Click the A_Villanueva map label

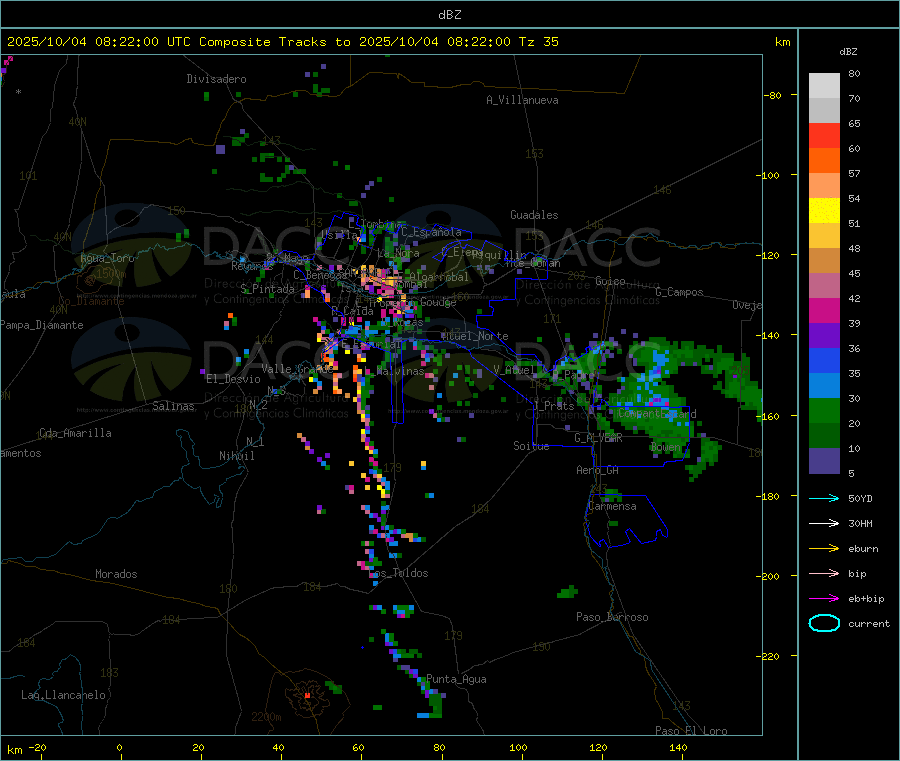tap(522, 100)
